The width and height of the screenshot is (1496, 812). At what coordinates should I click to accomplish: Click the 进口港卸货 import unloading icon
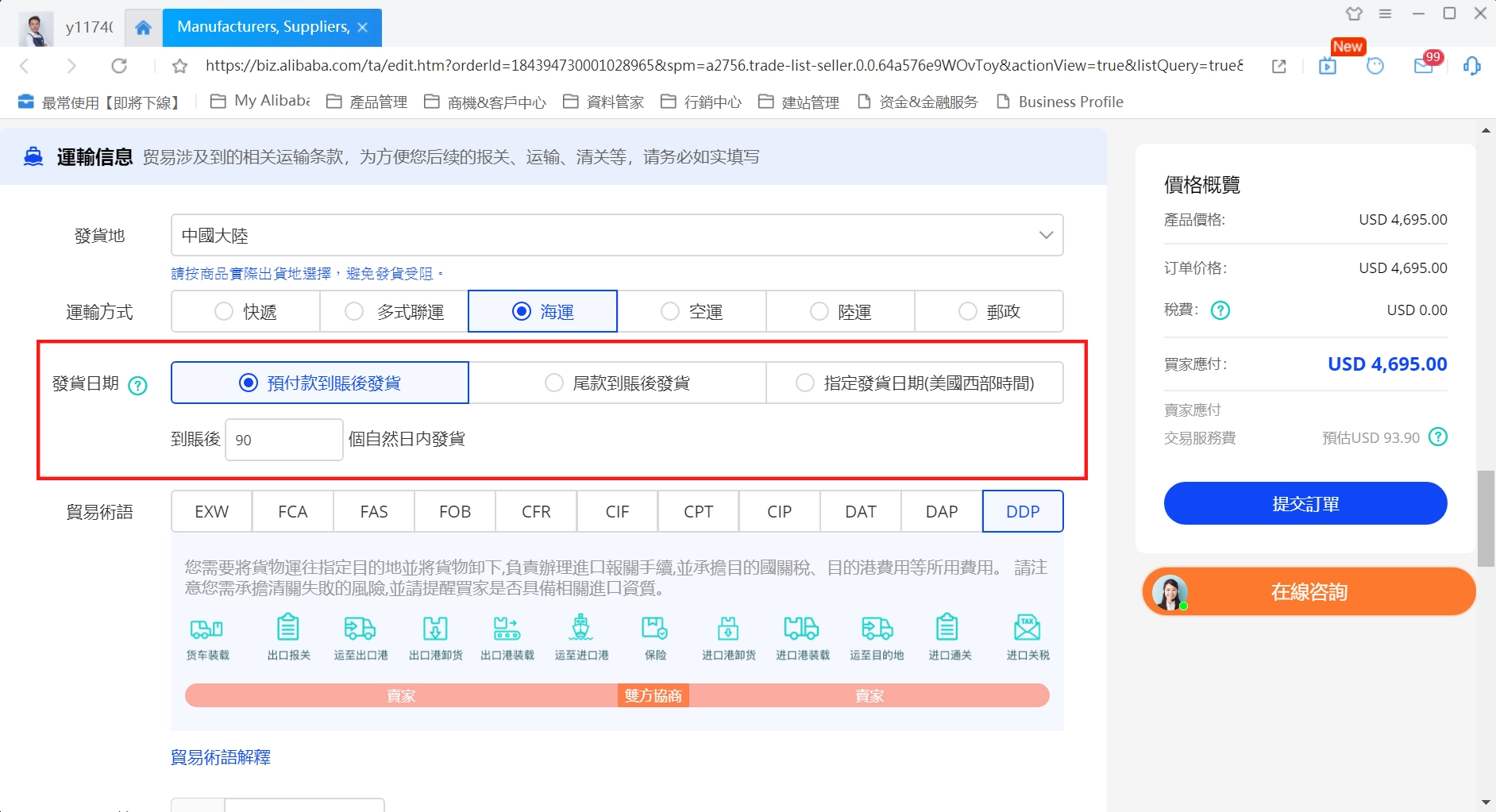click(x=728, y=629)
